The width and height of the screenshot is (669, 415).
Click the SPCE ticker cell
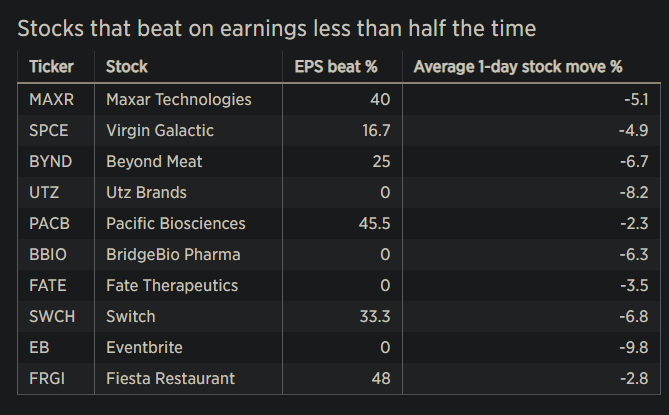49,130
